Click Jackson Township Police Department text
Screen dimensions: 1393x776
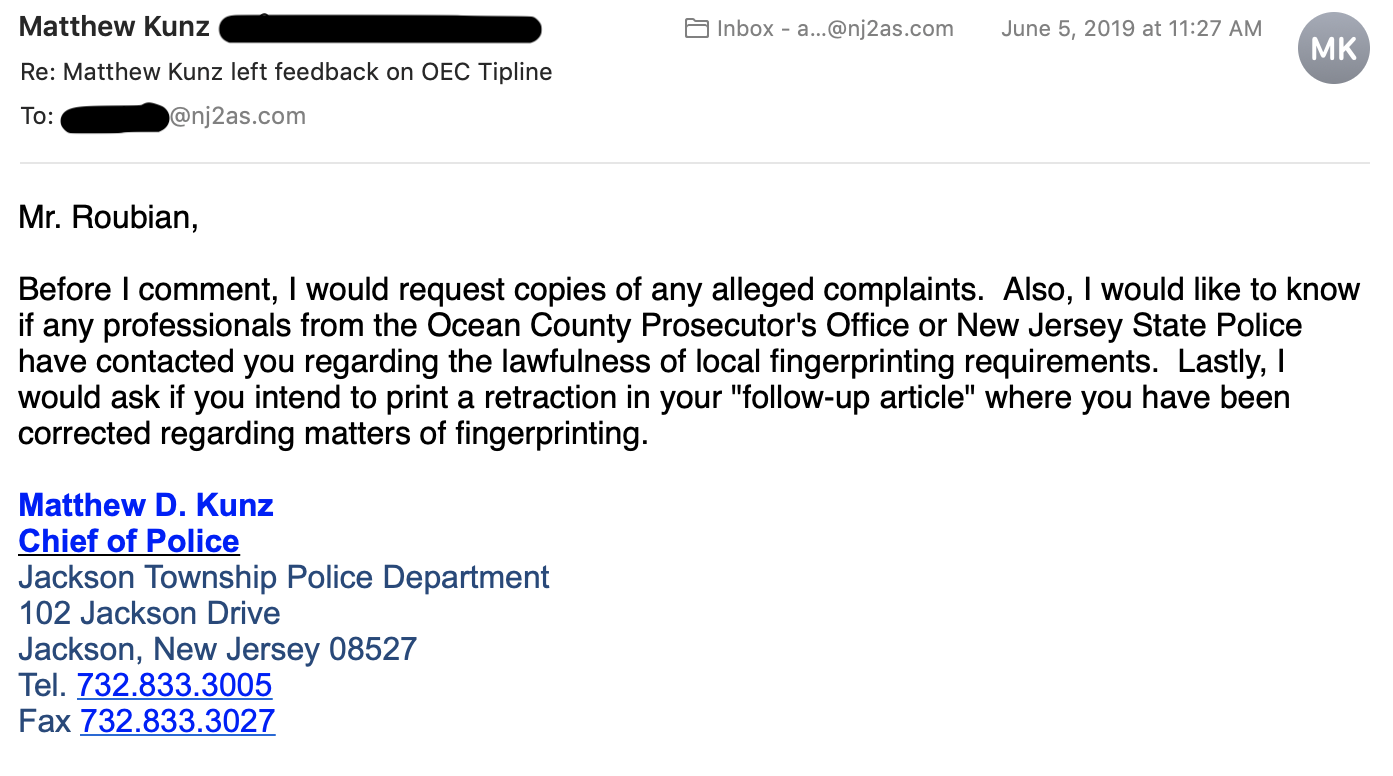(x=284, y=577)
